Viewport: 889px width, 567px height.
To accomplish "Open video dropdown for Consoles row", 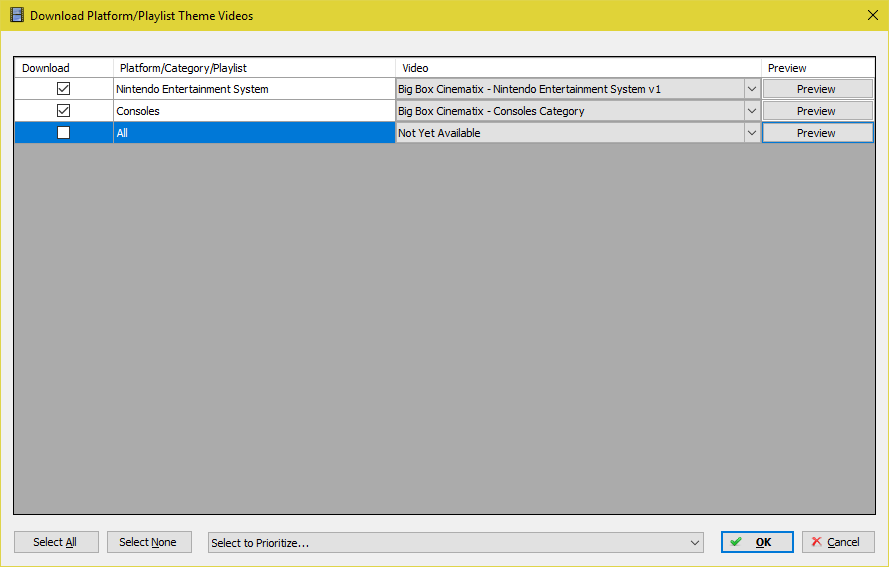I will [x=752, y=111].
